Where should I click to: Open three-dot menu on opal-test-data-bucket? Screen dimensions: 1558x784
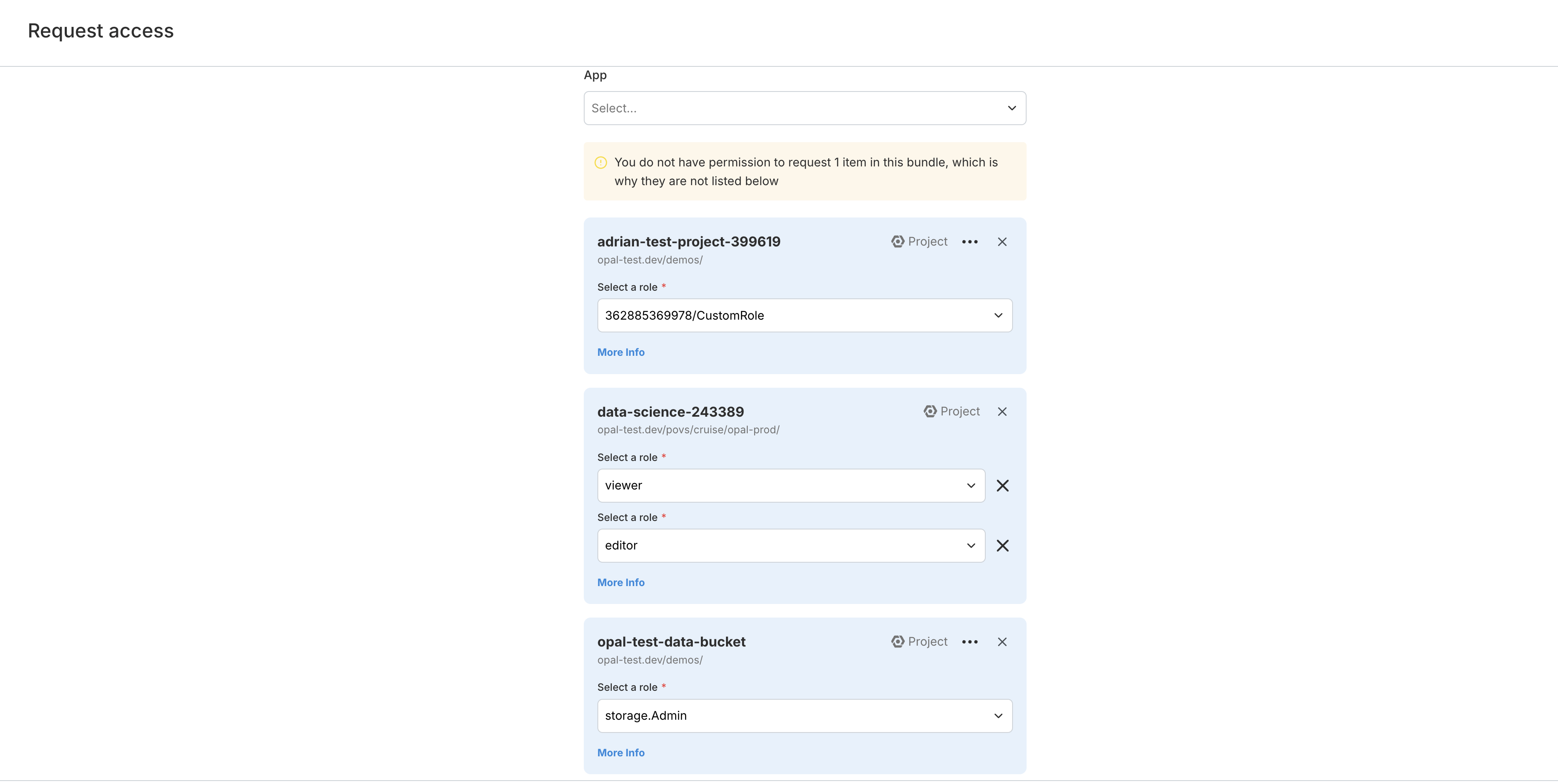970,642
